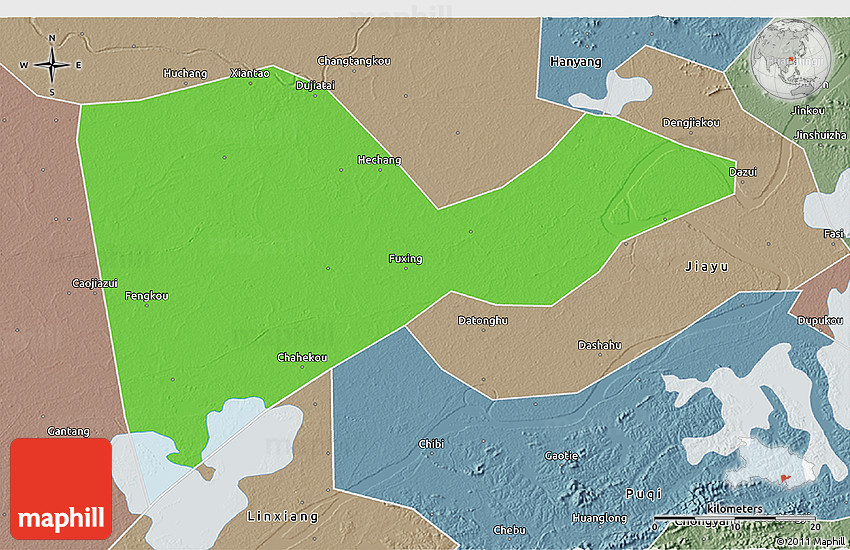The width and height of the screenshot is (850, 550).
Task: Select the Chibi label
Action: tap(431, 444)
